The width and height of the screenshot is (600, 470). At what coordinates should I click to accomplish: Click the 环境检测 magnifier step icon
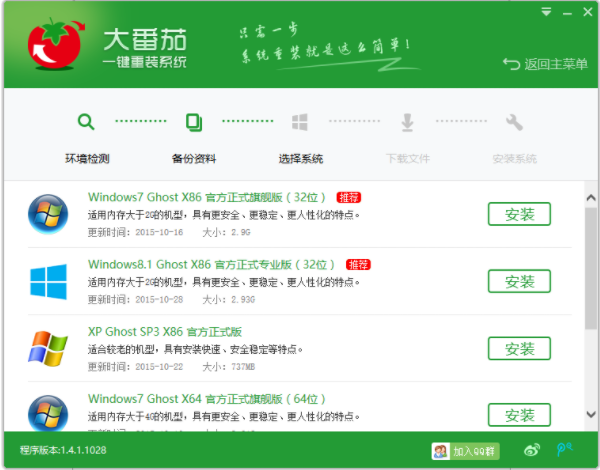click(86, 123)
